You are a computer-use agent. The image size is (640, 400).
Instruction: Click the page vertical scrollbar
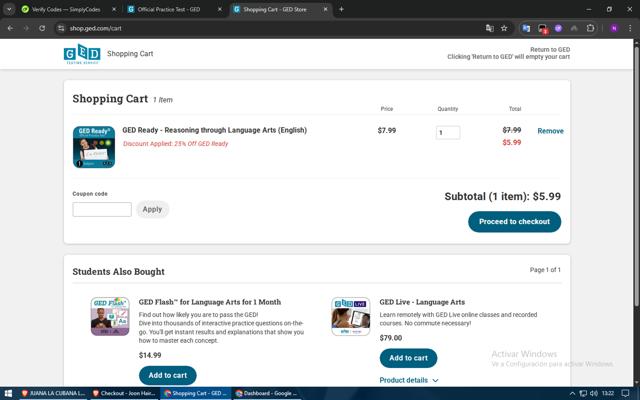click(x=637, y=176)
